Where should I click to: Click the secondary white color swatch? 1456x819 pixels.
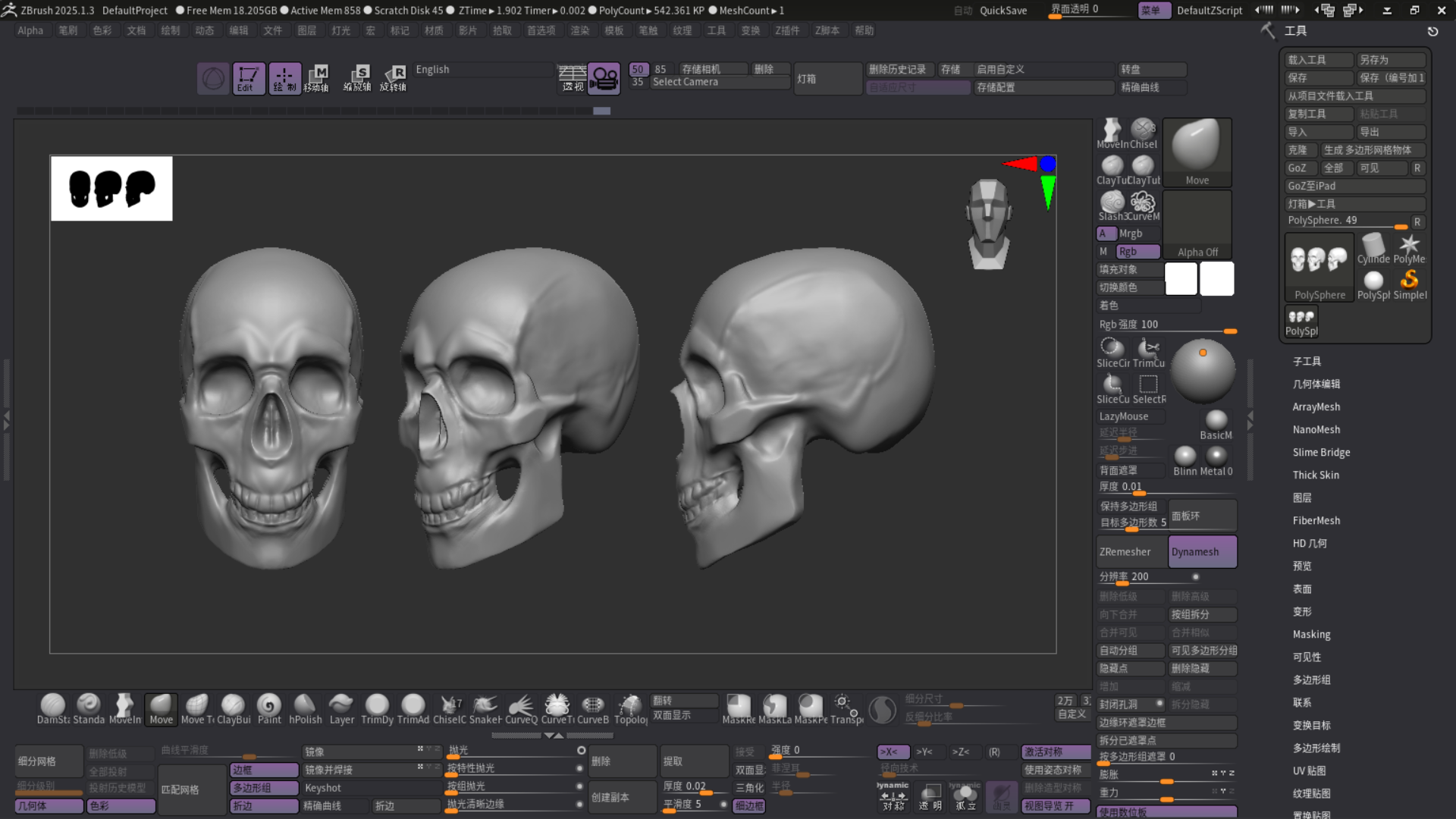pos(1217,278)
